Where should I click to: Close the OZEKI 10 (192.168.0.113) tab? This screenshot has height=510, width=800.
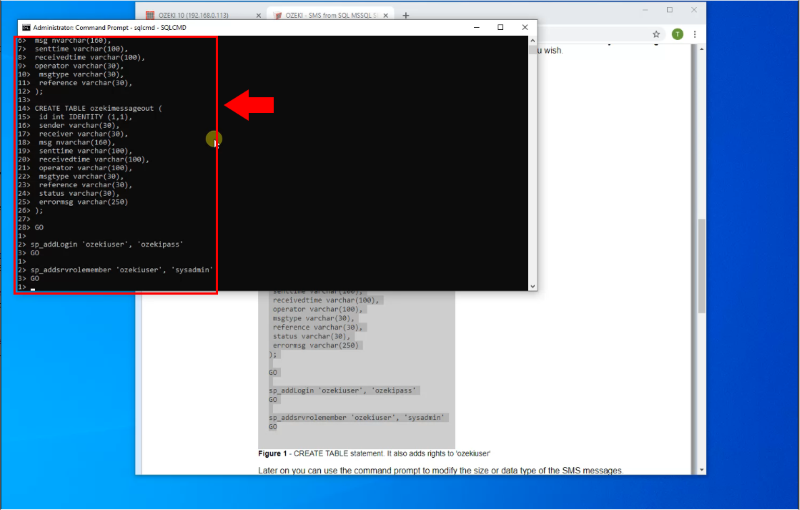tap(258, 15)
